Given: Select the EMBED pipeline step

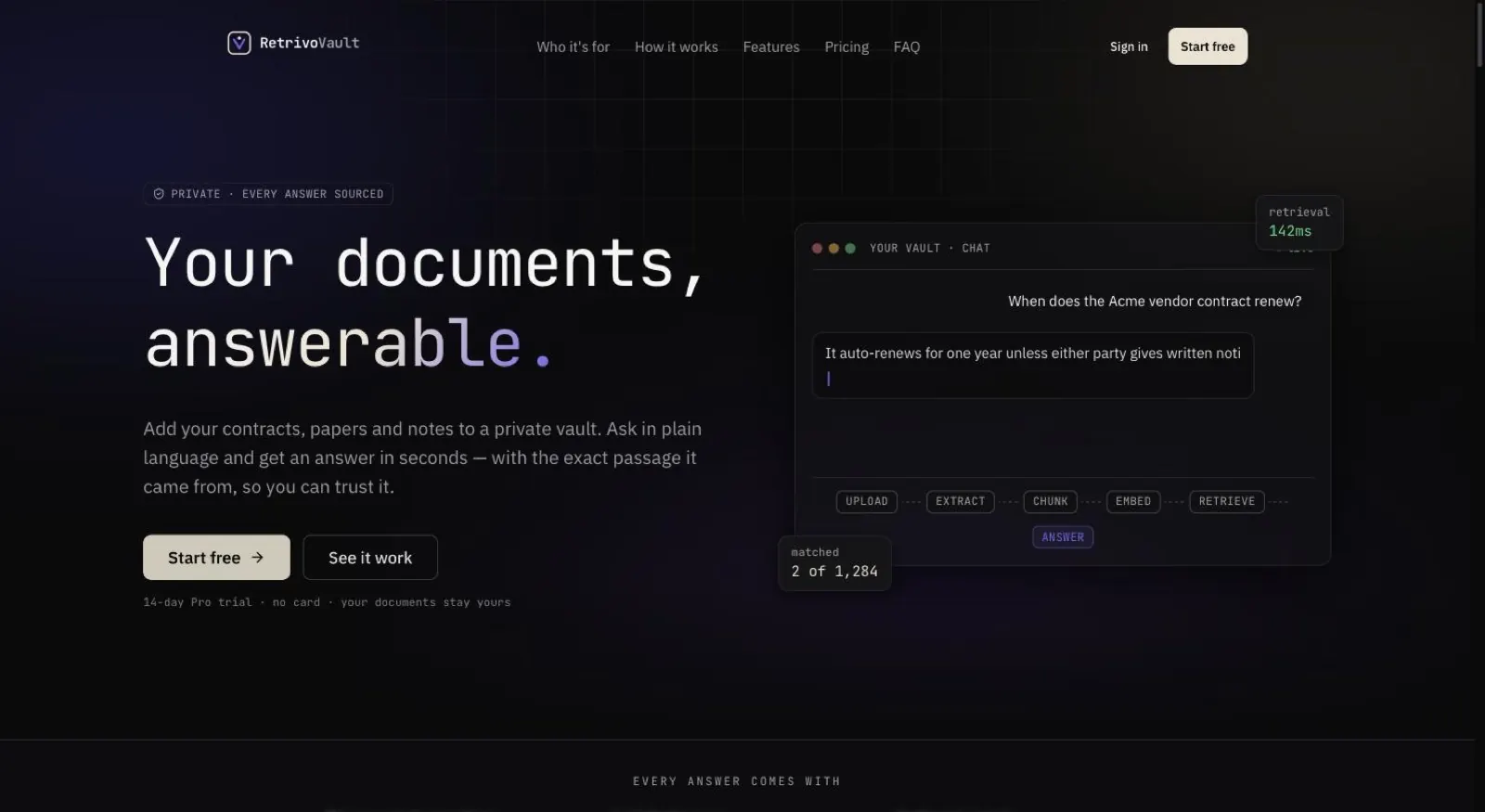Looking at the screenshot, I should point(1133,501).
